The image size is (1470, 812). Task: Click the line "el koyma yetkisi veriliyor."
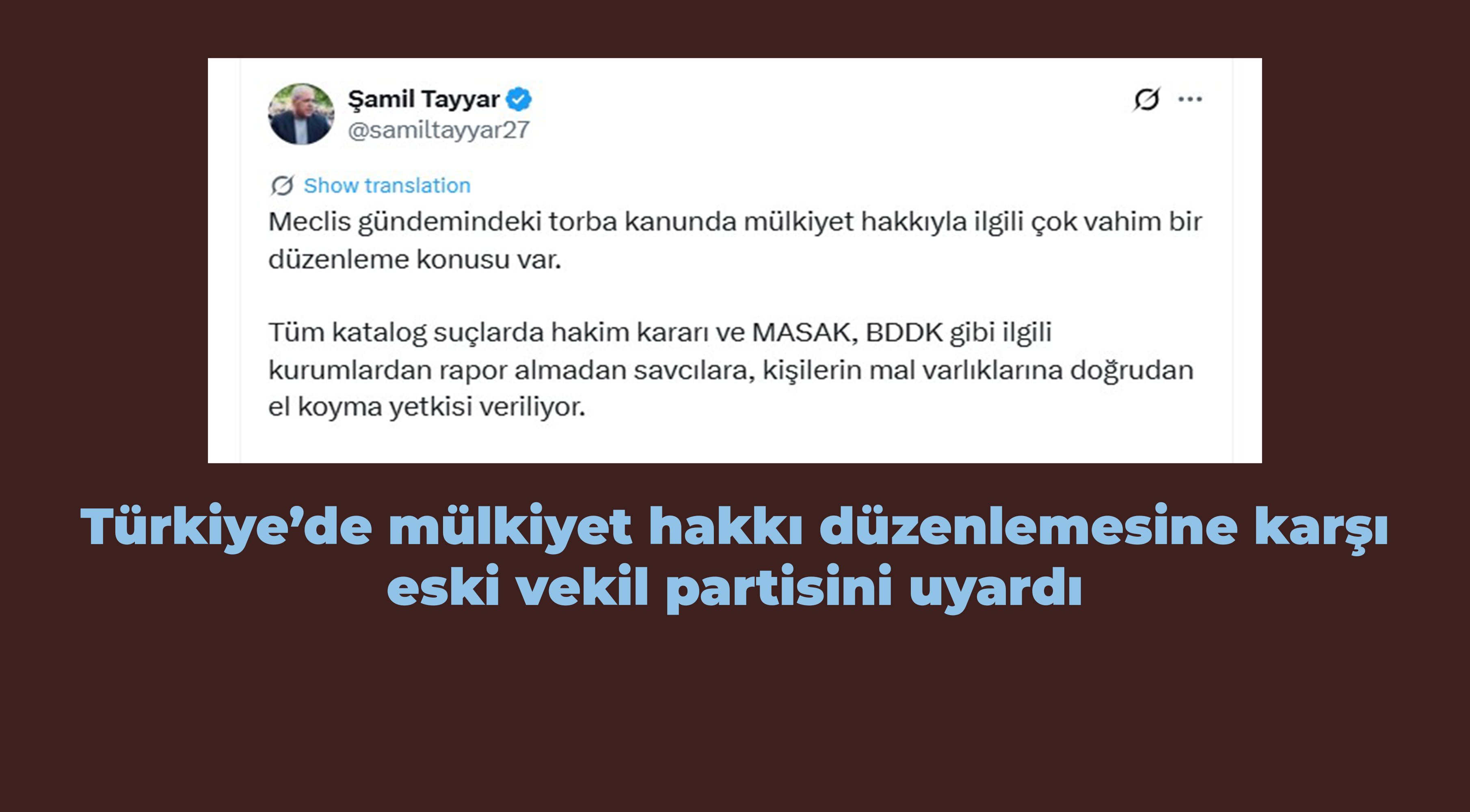tap(427, 407)
